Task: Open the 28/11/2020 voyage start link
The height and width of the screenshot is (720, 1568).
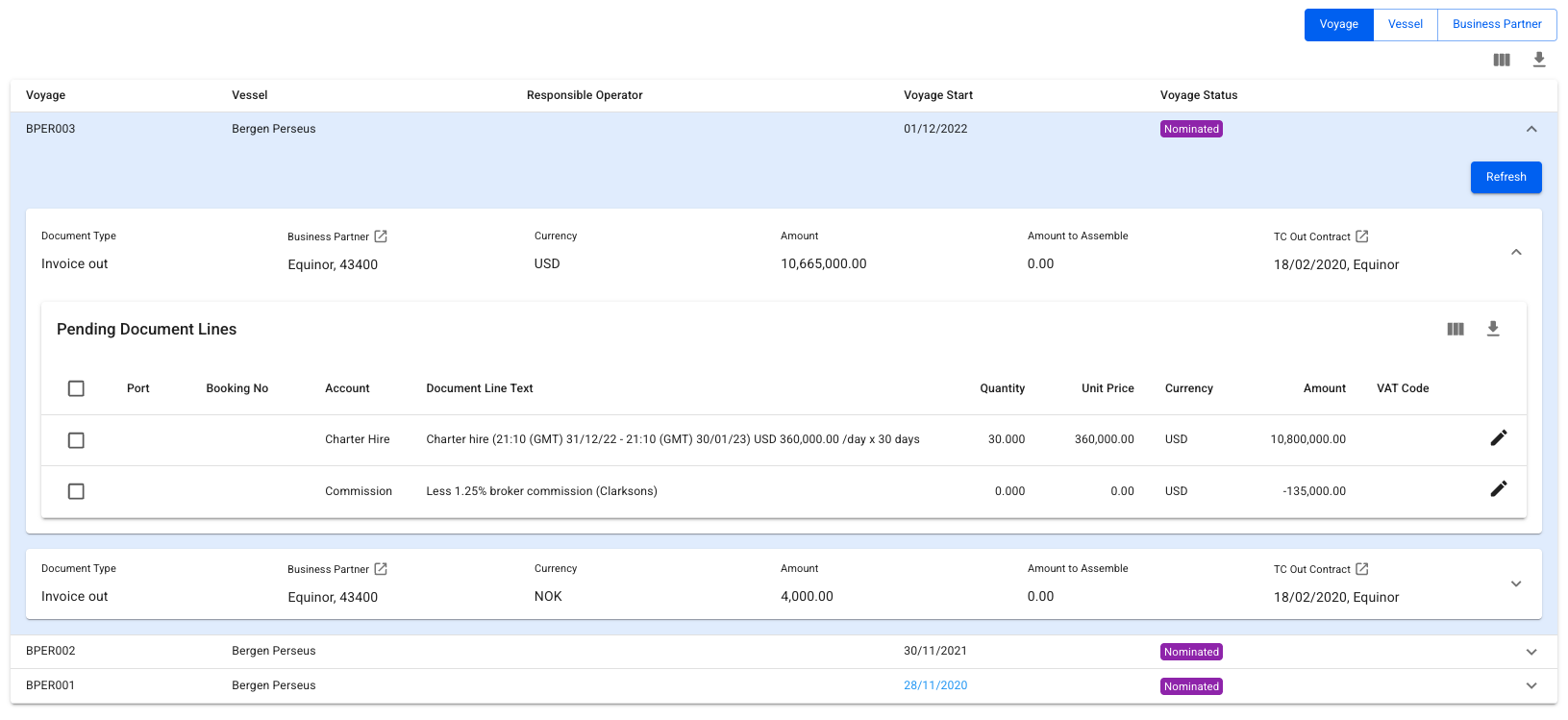Action: pyautogui.click(x=934, y=685)
